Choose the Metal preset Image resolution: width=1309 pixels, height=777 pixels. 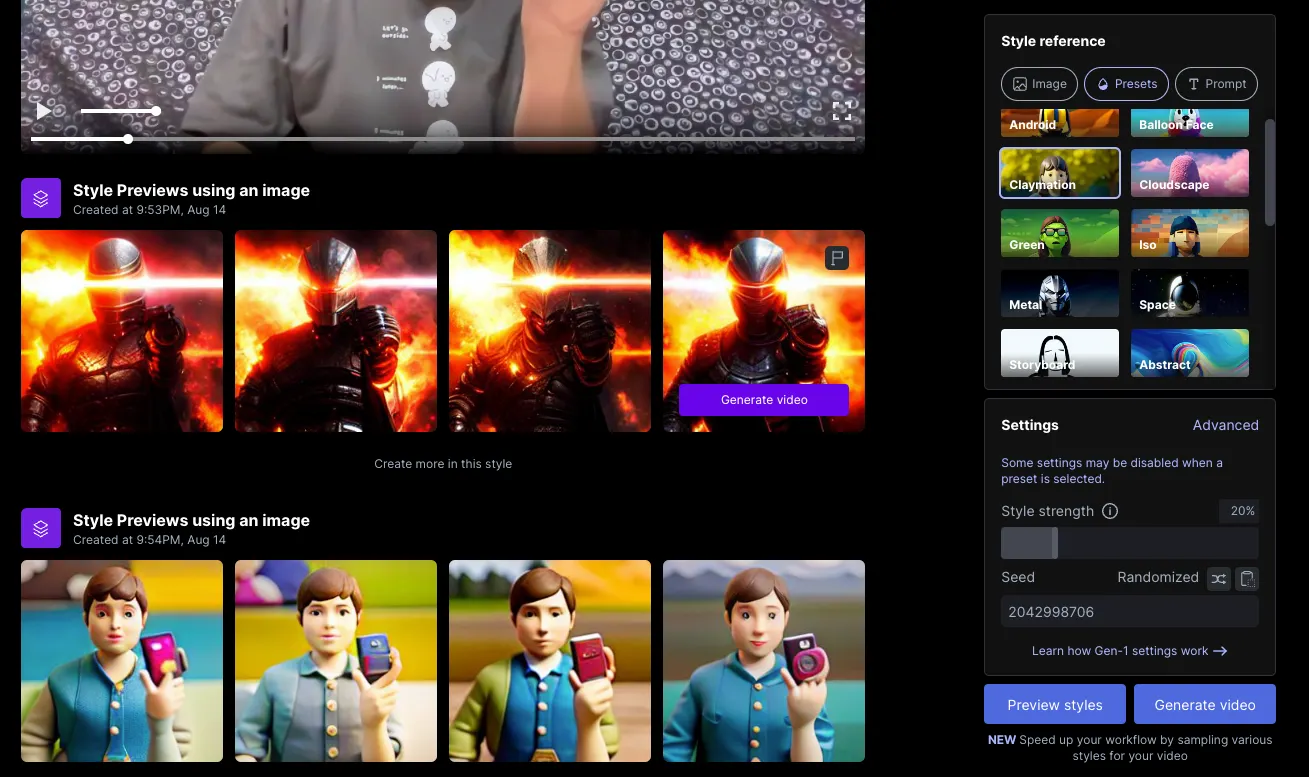(x=1060, y=293)
